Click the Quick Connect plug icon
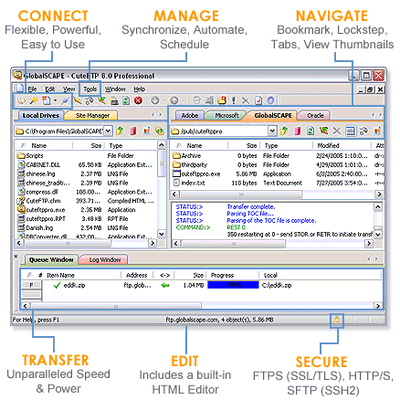 65,100
